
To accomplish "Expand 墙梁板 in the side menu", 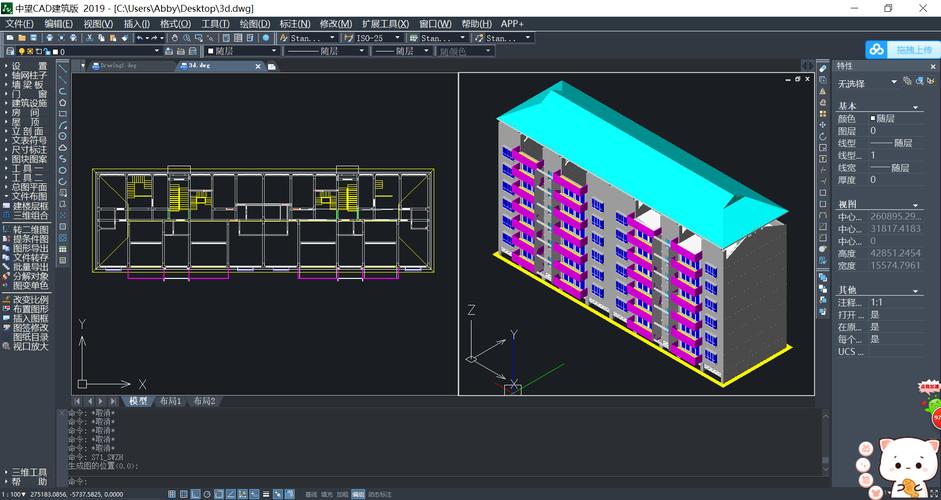I will click(26, 85).
